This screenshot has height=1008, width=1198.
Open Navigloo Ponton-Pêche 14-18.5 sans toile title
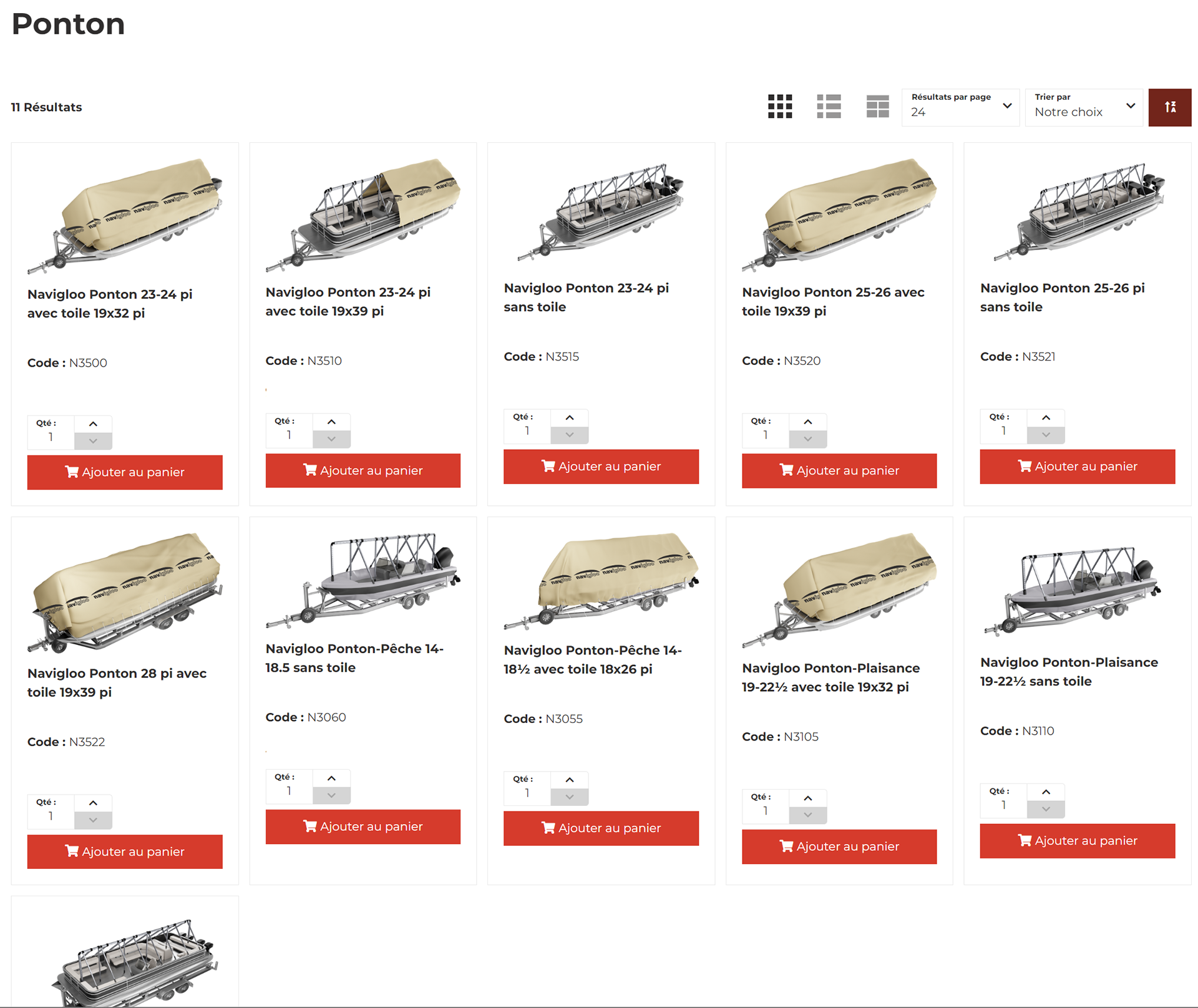(x=354, y=658)
